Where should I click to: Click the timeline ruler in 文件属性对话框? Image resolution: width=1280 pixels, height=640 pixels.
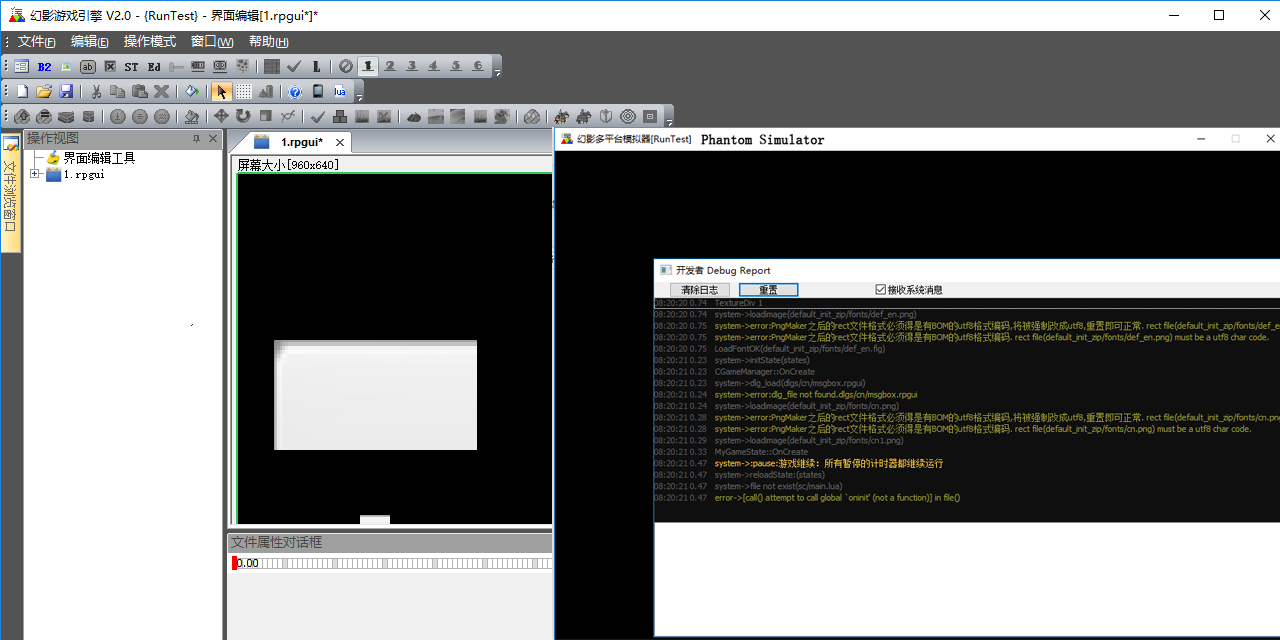(x=392, y=563)
